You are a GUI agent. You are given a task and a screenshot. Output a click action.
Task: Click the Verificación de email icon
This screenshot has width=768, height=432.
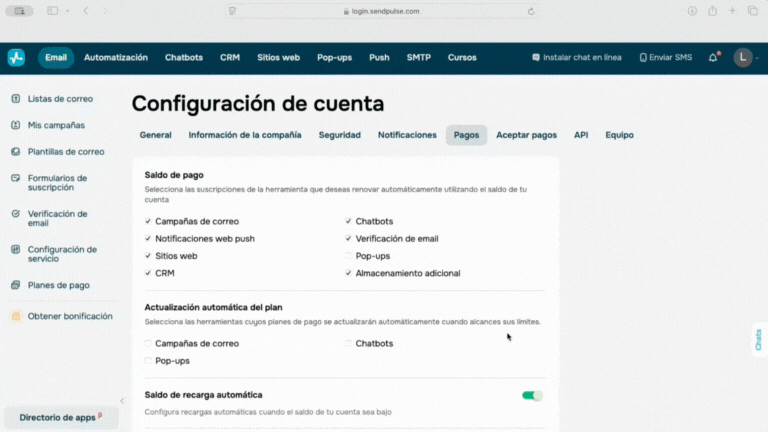click(x=16, y=214)
